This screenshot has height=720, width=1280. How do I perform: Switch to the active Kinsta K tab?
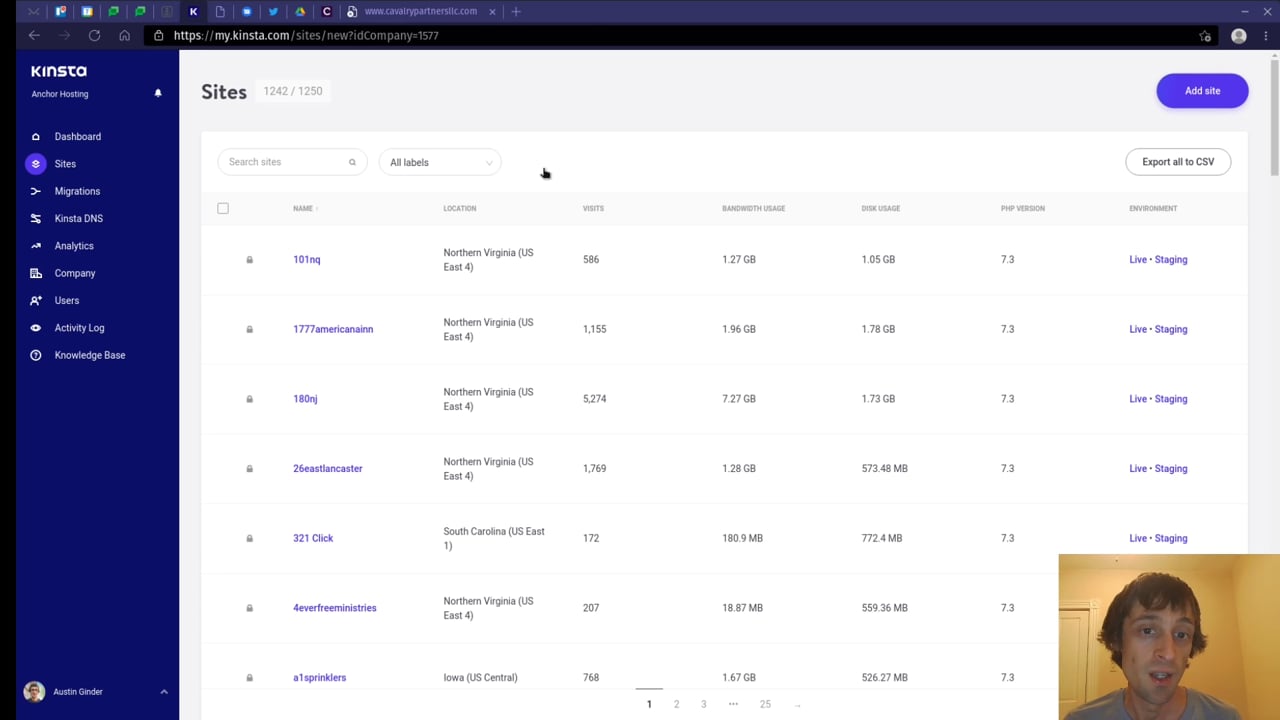pos(193,12)
